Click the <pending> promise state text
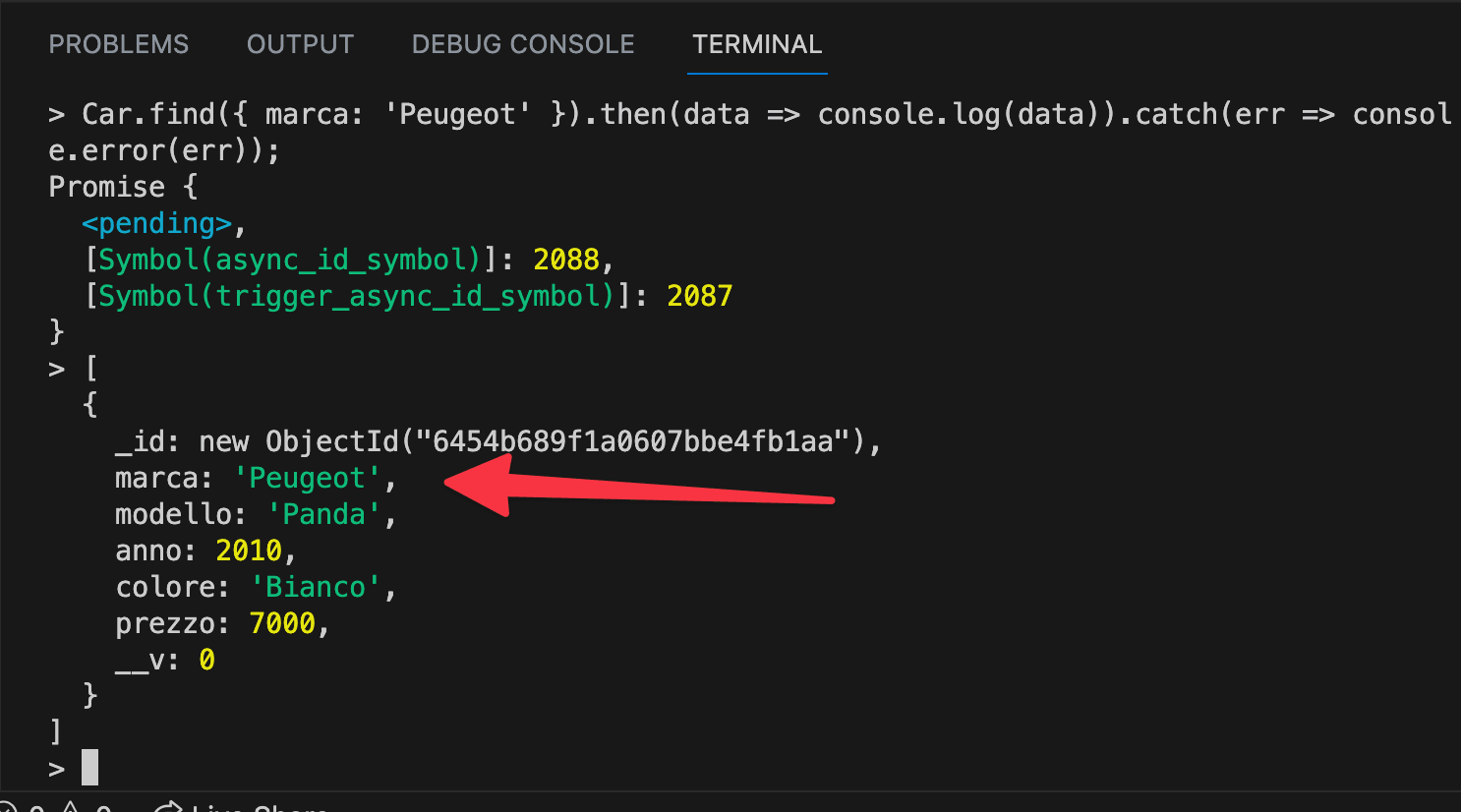1461x812 pixels. 157,223
